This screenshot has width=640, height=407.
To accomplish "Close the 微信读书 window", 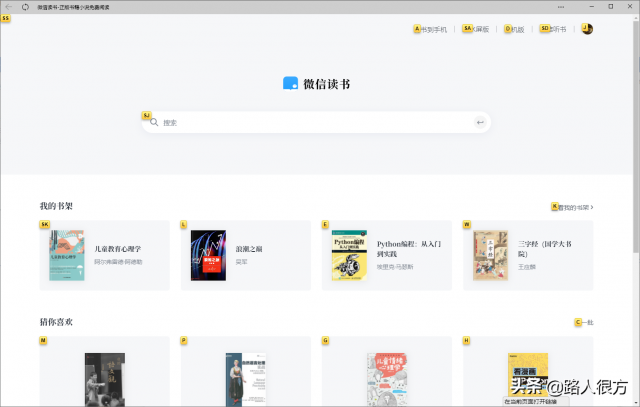I will 630,7.
